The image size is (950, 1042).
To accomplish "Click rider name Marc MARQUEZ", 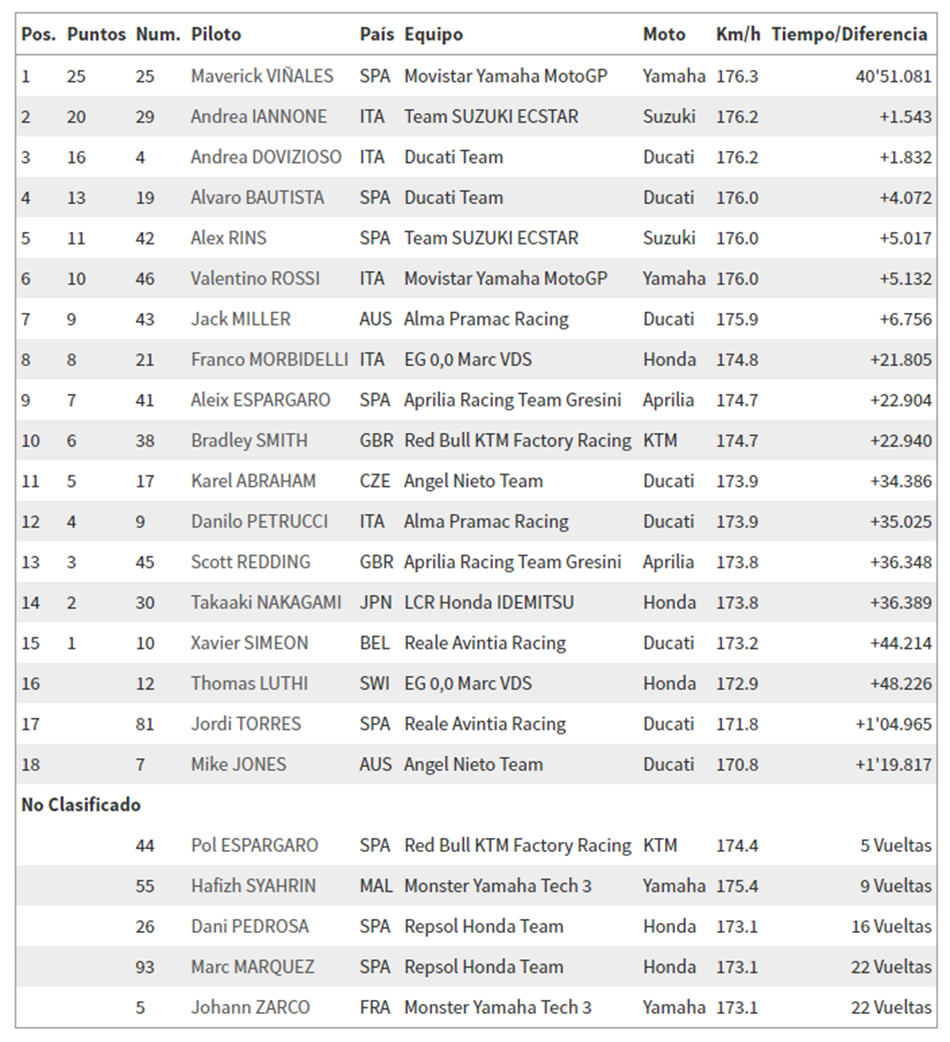I will click(x=252, y=967).
